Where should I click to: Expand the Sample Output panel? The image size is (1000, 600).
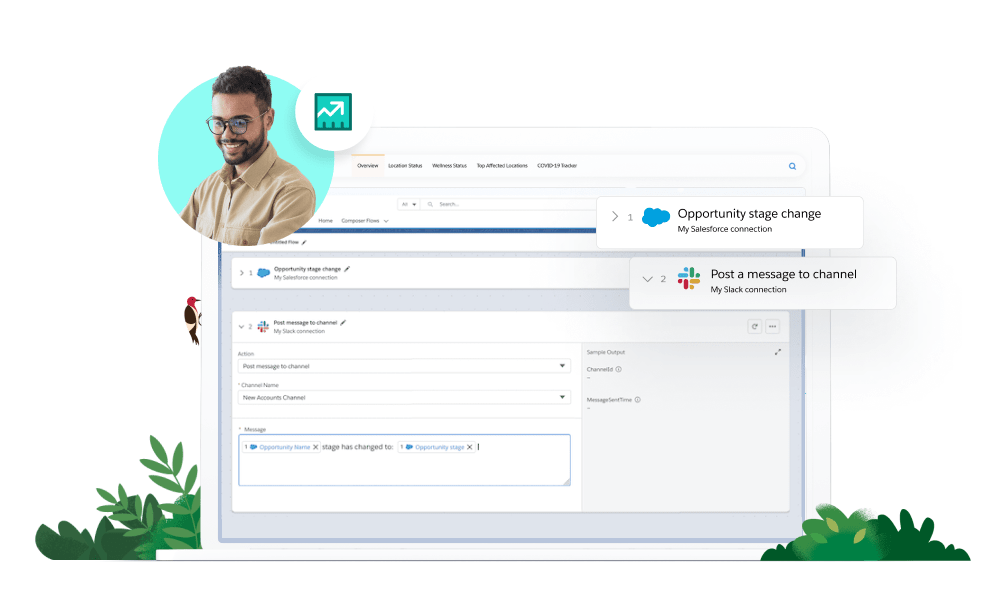coord(778,352)
